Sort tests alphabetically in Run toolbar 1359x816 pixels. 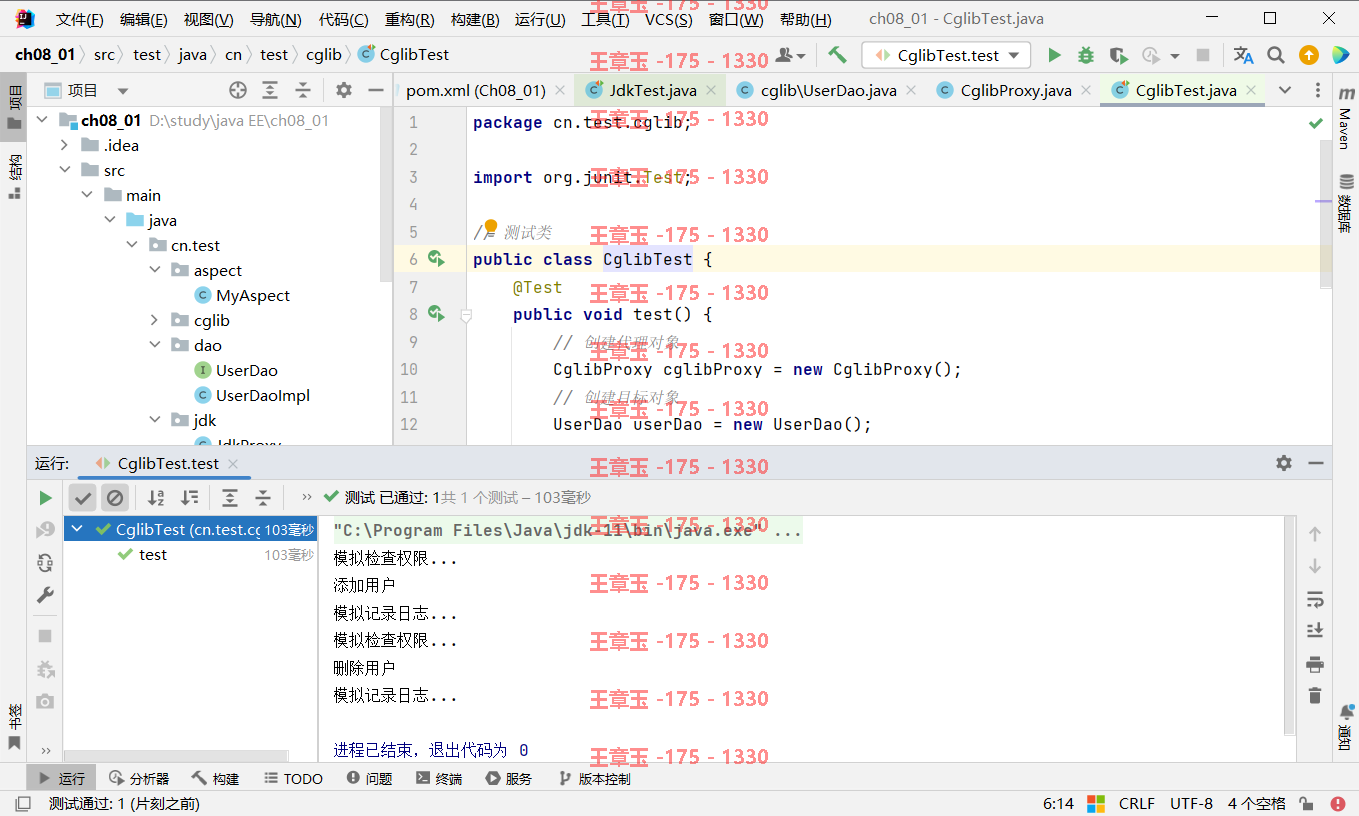click(x=156, y=497)
